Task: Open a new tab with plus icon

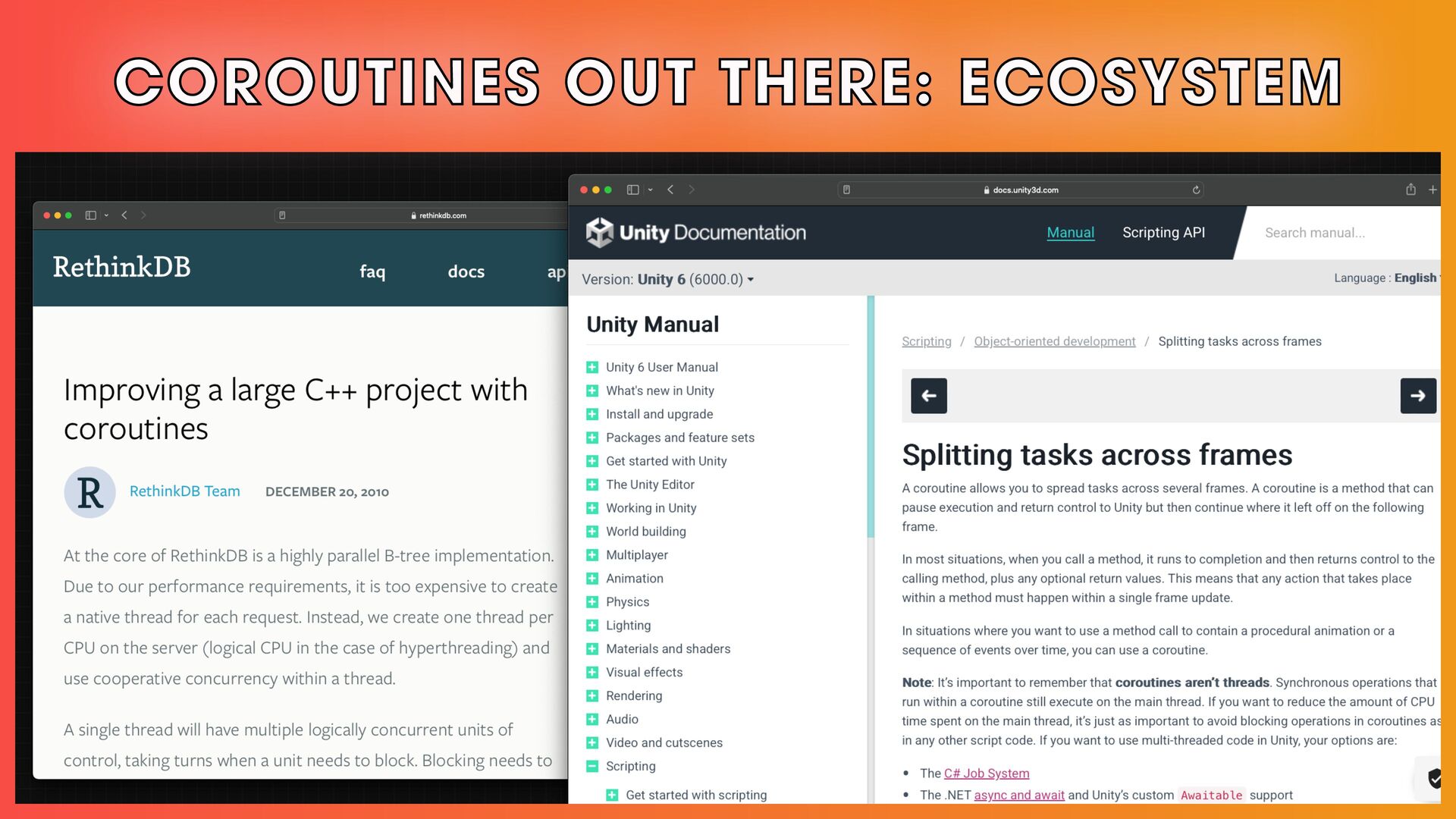Action: tap(1432, 190)
